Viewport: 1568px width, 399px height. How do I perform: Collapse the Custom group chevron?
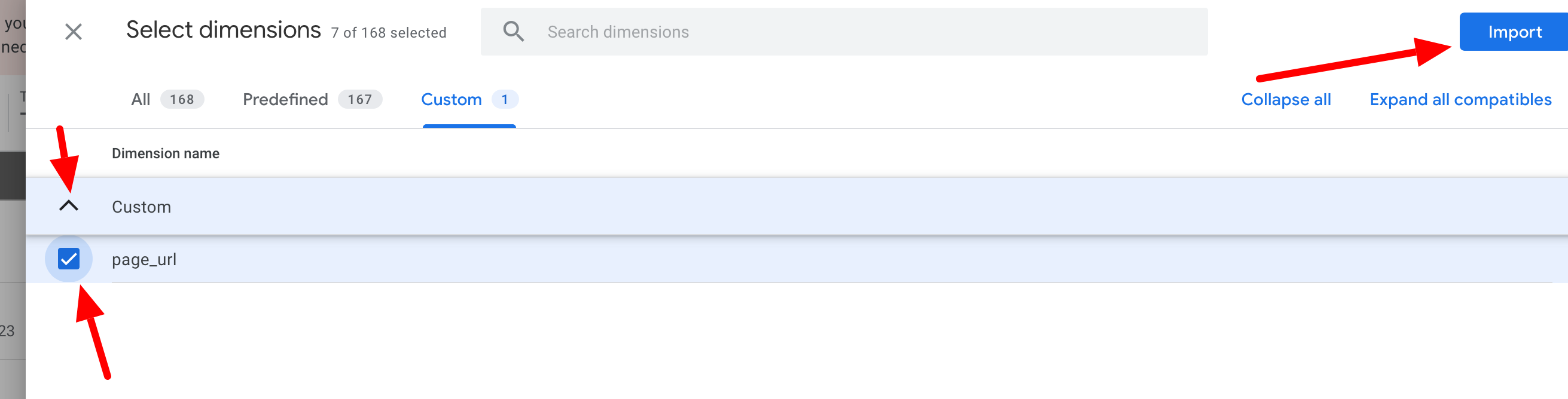click(x=69, y=206)
